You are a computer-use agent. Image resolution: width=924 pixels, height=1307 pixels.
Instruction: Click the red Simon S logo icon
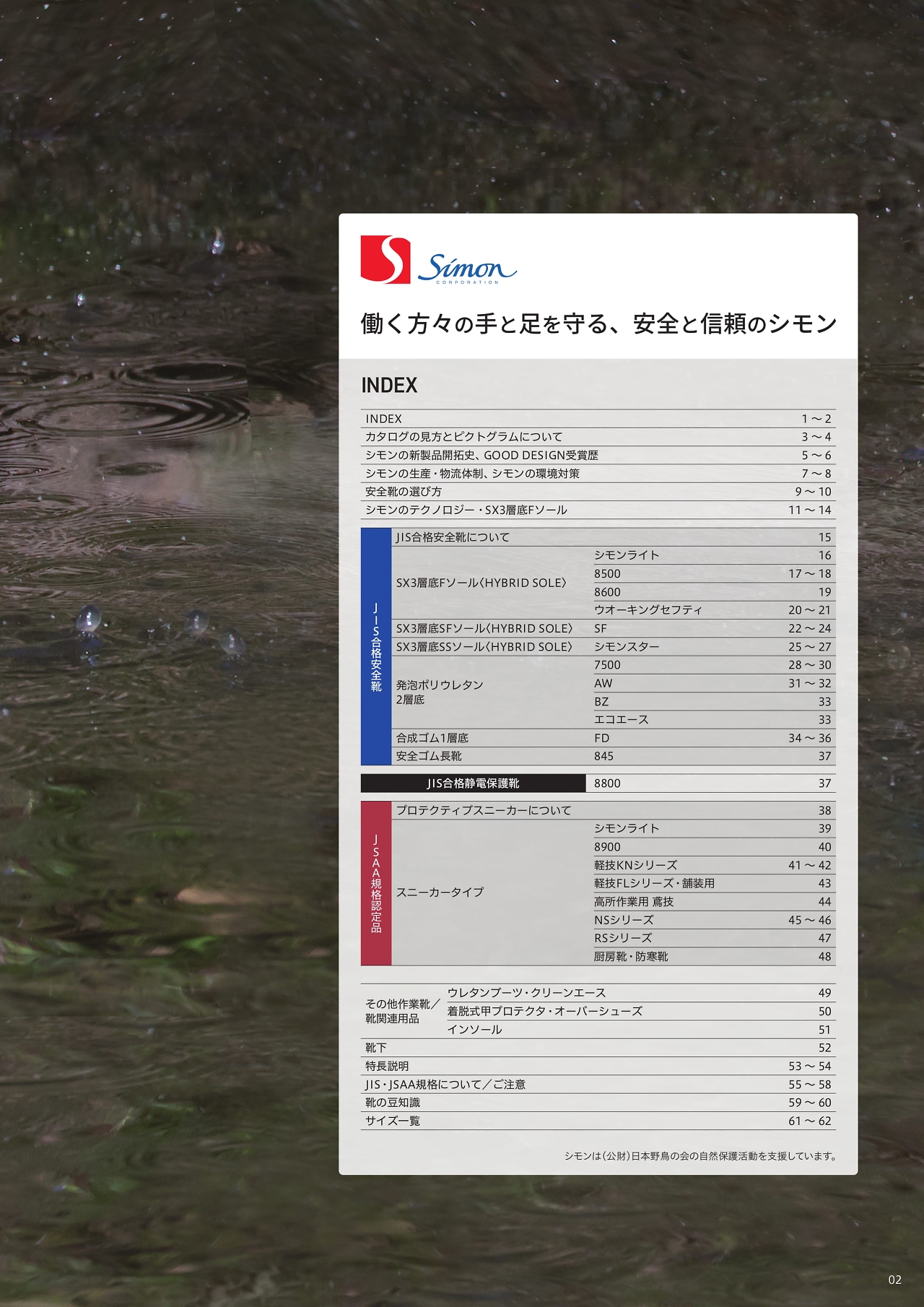tap(385, 260)
